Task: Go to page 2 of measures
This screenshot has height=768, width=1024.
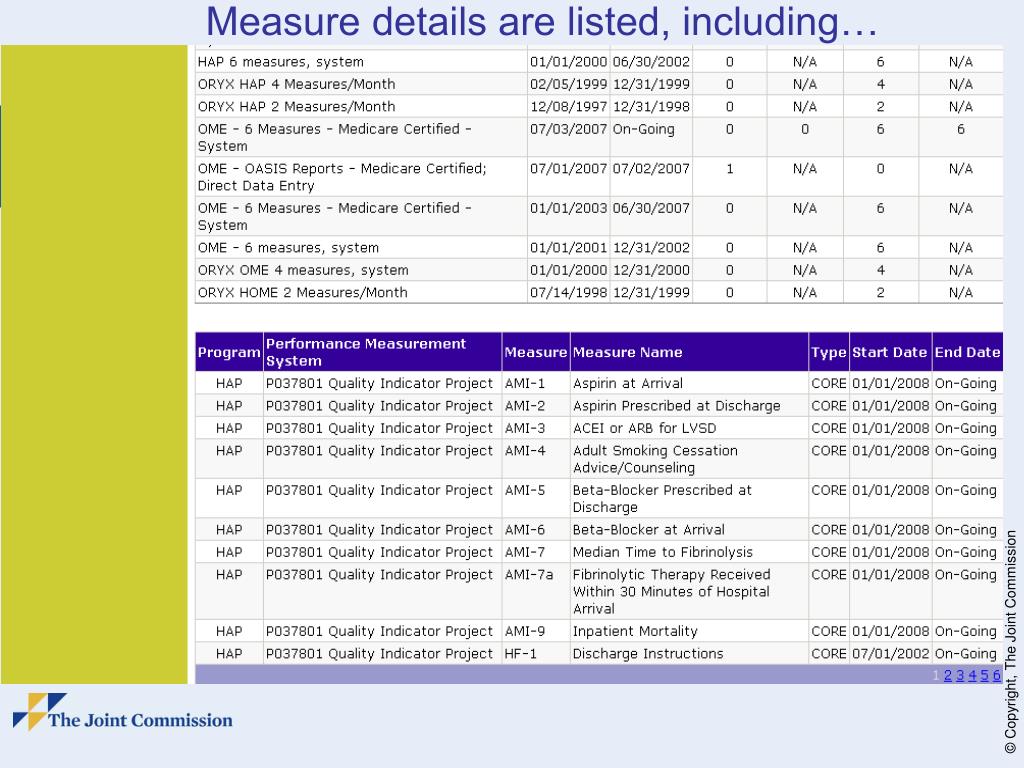Action: tap(948, 675)
